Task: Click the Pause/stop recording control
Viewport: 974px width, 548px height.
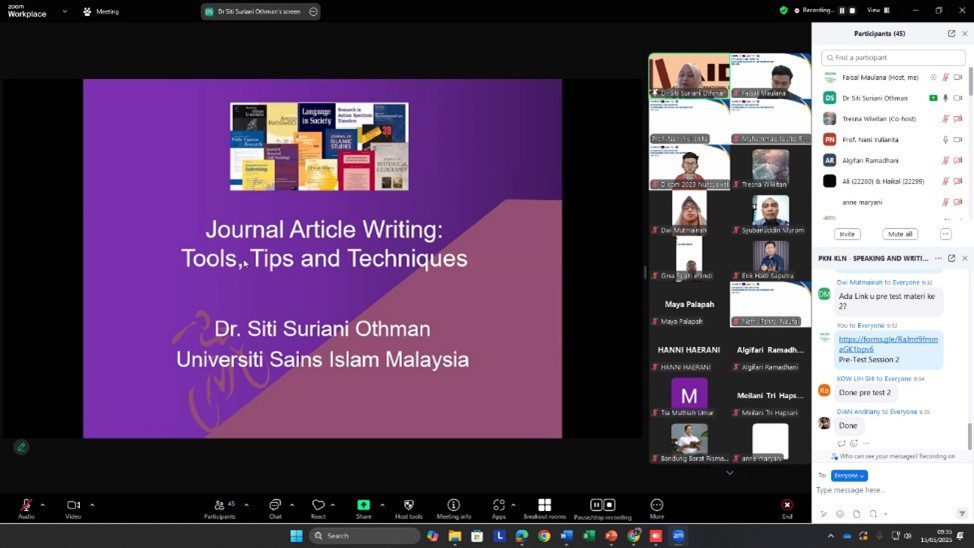Action: pos(602,505)
